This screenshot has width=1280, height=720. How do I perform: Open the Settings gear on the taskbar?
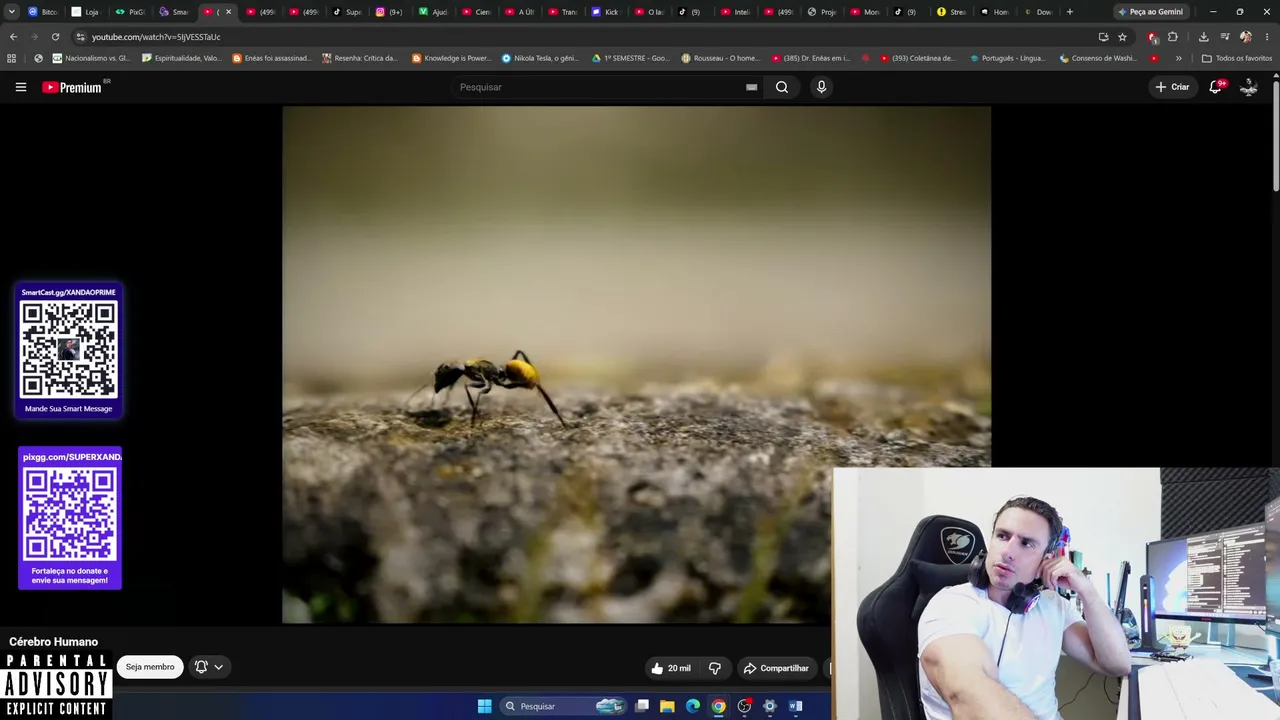pyautogui.click(x=769, y=706)
